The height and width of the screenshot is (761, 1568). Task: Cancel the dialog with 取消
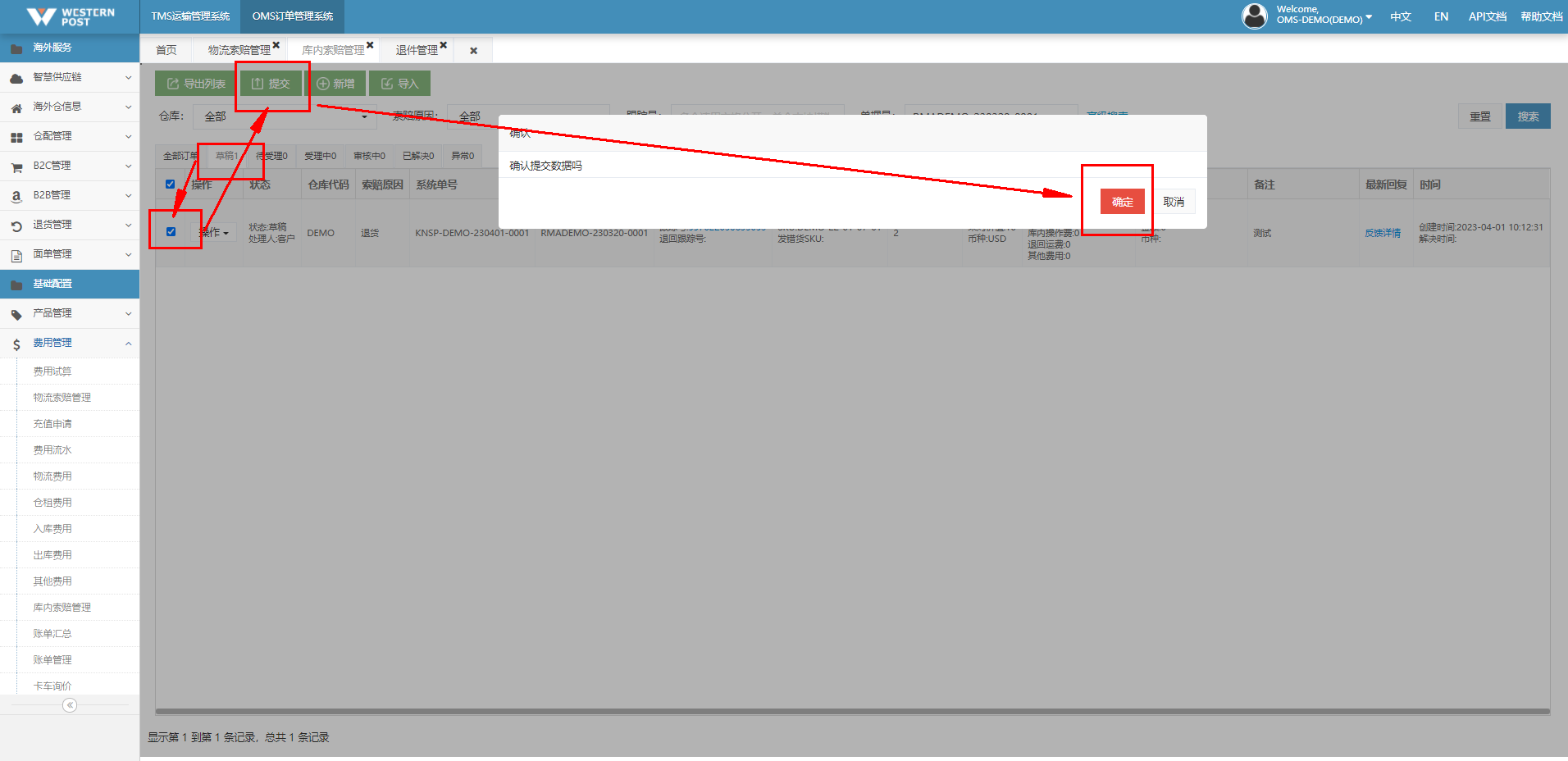point(1174,202)
